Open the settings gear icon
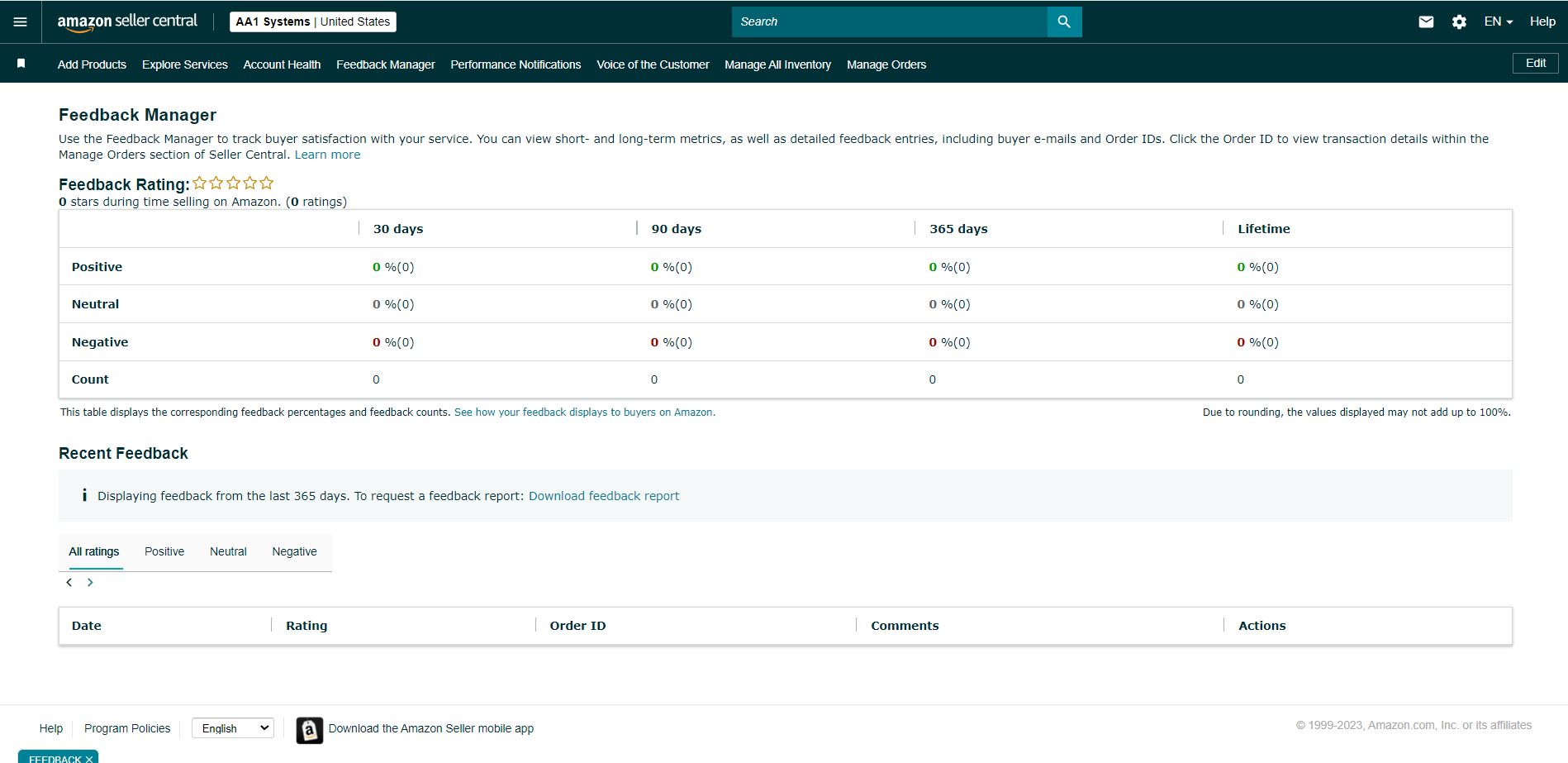Screen dimensions: 1568x763 1460,22
